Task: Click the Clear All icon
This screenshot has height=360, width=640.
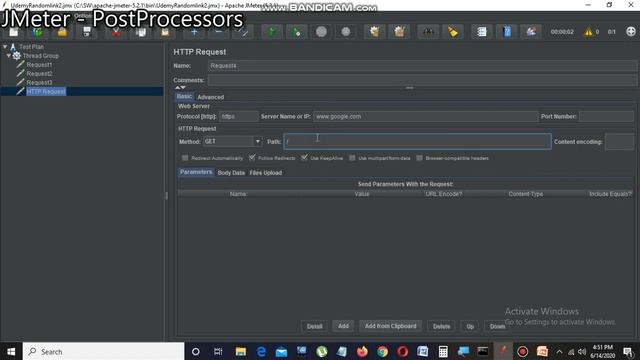Action: click(x=399, y=32)
